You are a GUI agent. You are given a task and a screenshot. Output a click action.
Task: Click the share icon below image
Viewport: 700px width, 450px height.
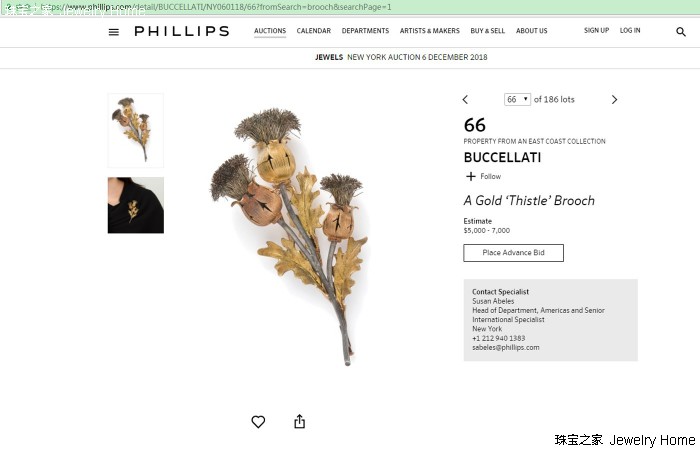click(300, 421)
